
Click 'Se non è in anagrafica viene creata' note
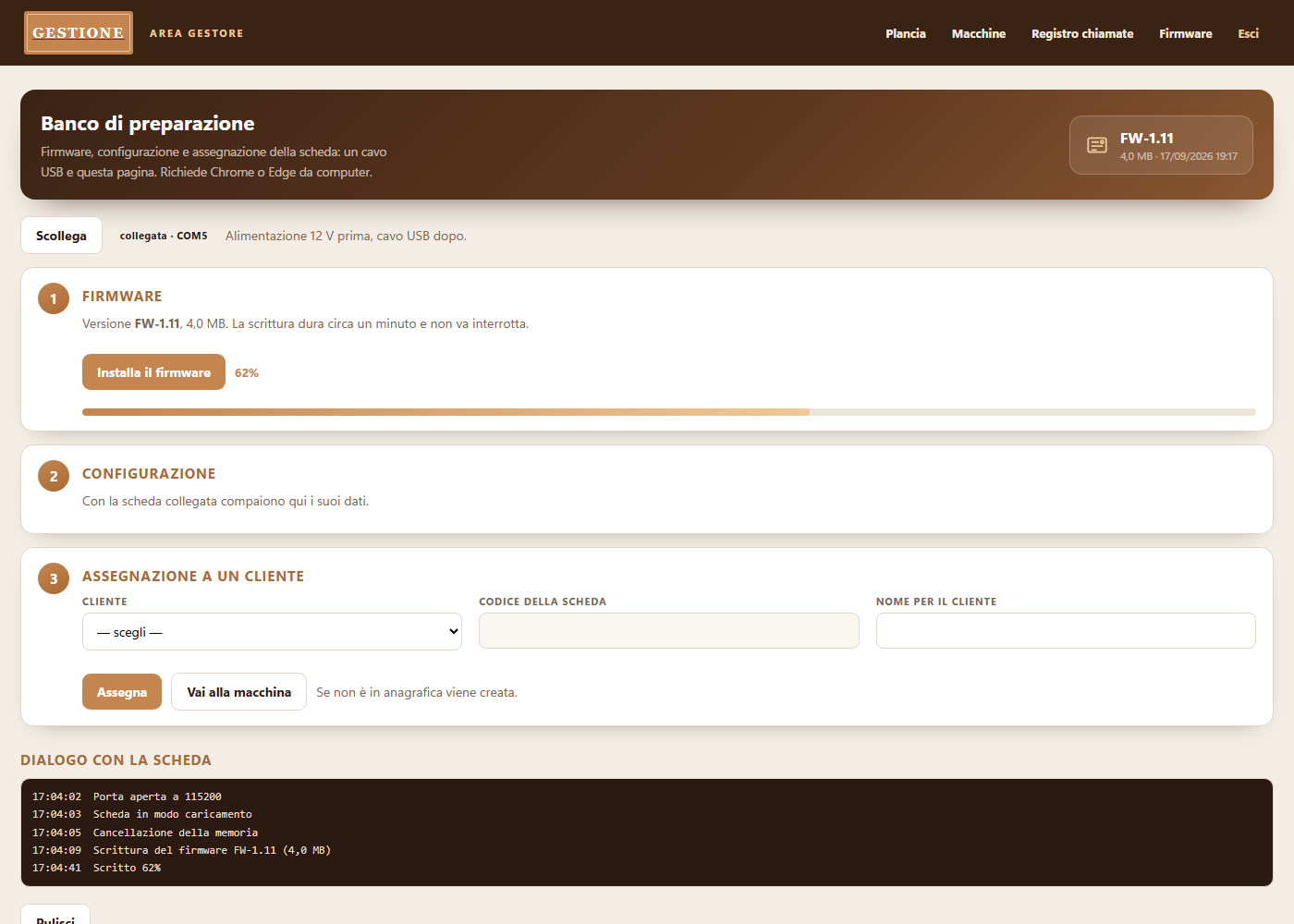click(x=417, y=693)
